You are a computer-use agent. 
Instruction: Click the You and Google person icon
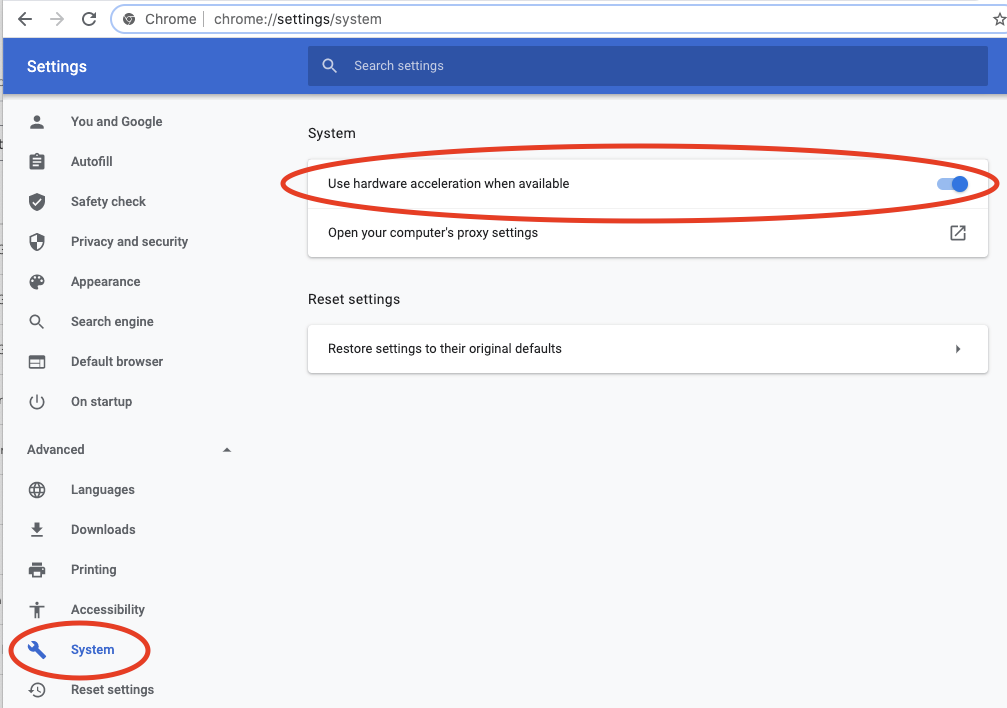coord(37,121)
